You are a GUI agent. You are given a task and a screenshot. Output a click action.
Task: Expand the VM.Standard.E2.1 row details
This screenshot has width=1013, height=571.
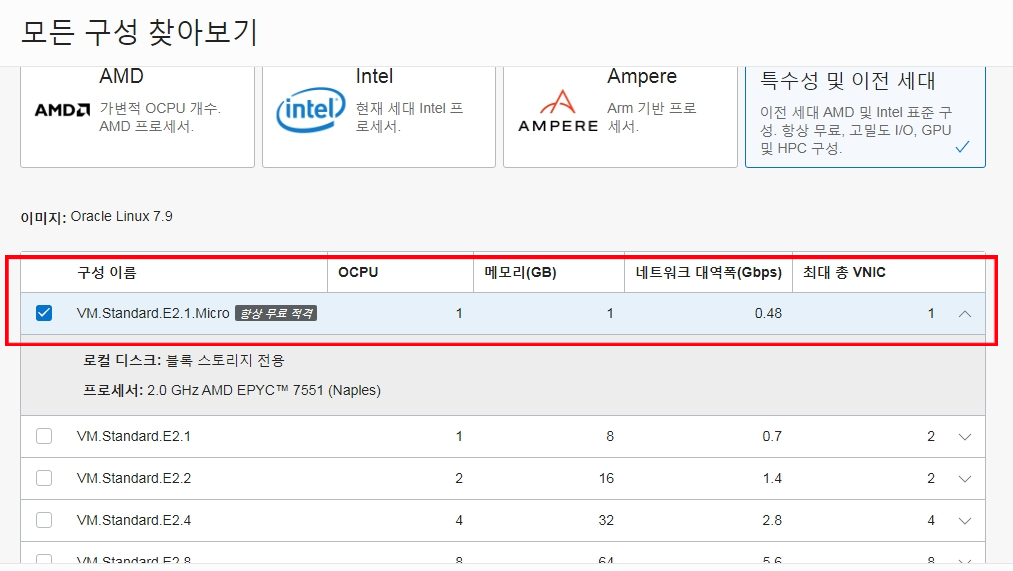pyautogui.click(x=965, y=437)
